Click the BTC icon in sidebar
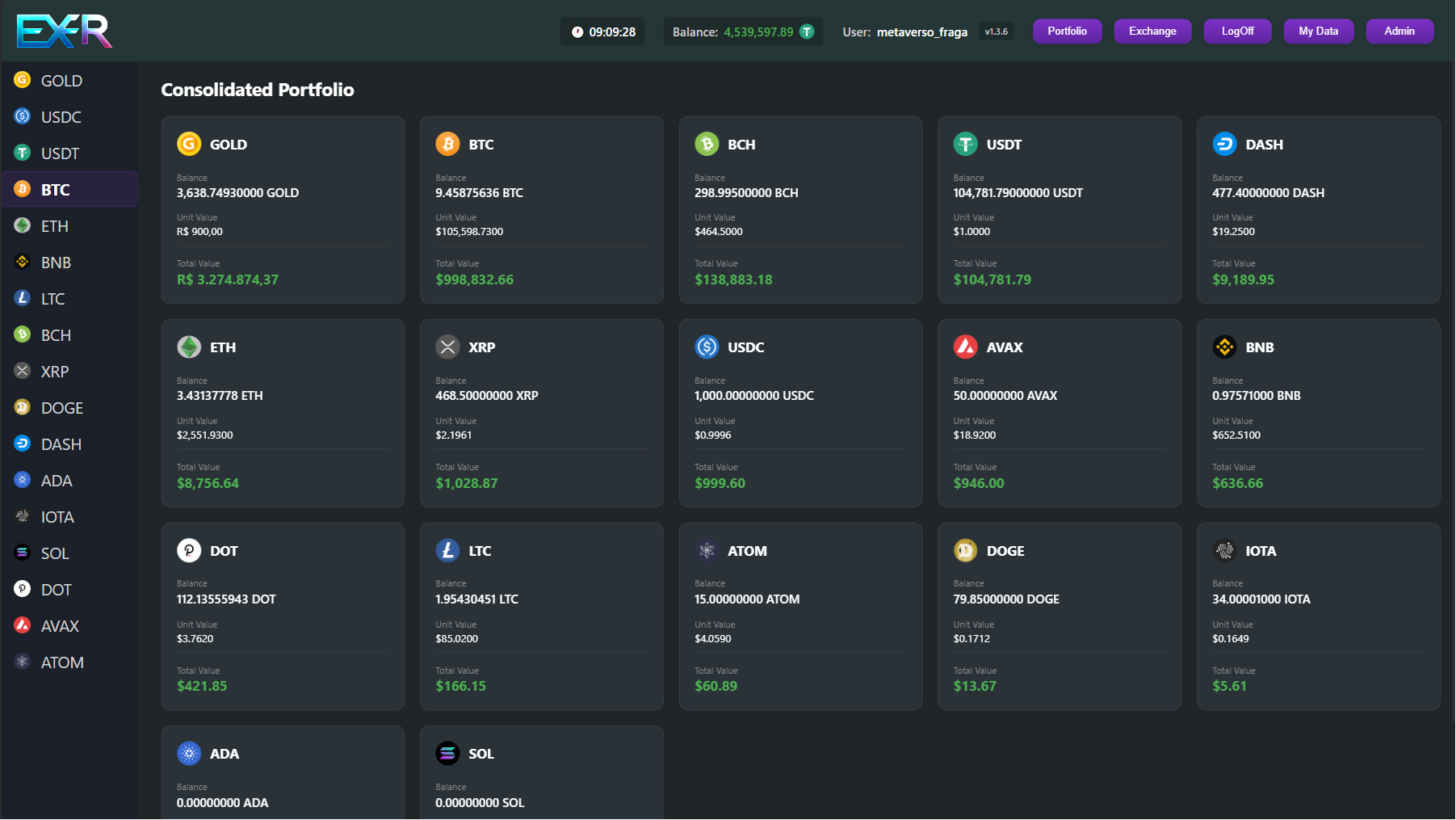Screen dimensions: 1456x820 tap(23, 189)
